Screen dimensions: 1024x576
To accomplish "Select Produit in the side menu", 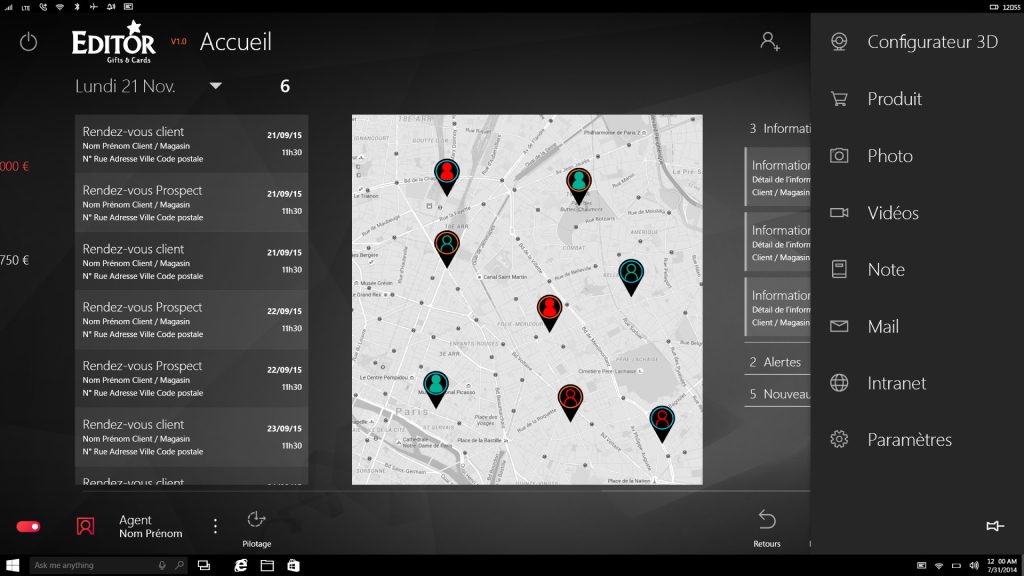I will tap(894, 99).
